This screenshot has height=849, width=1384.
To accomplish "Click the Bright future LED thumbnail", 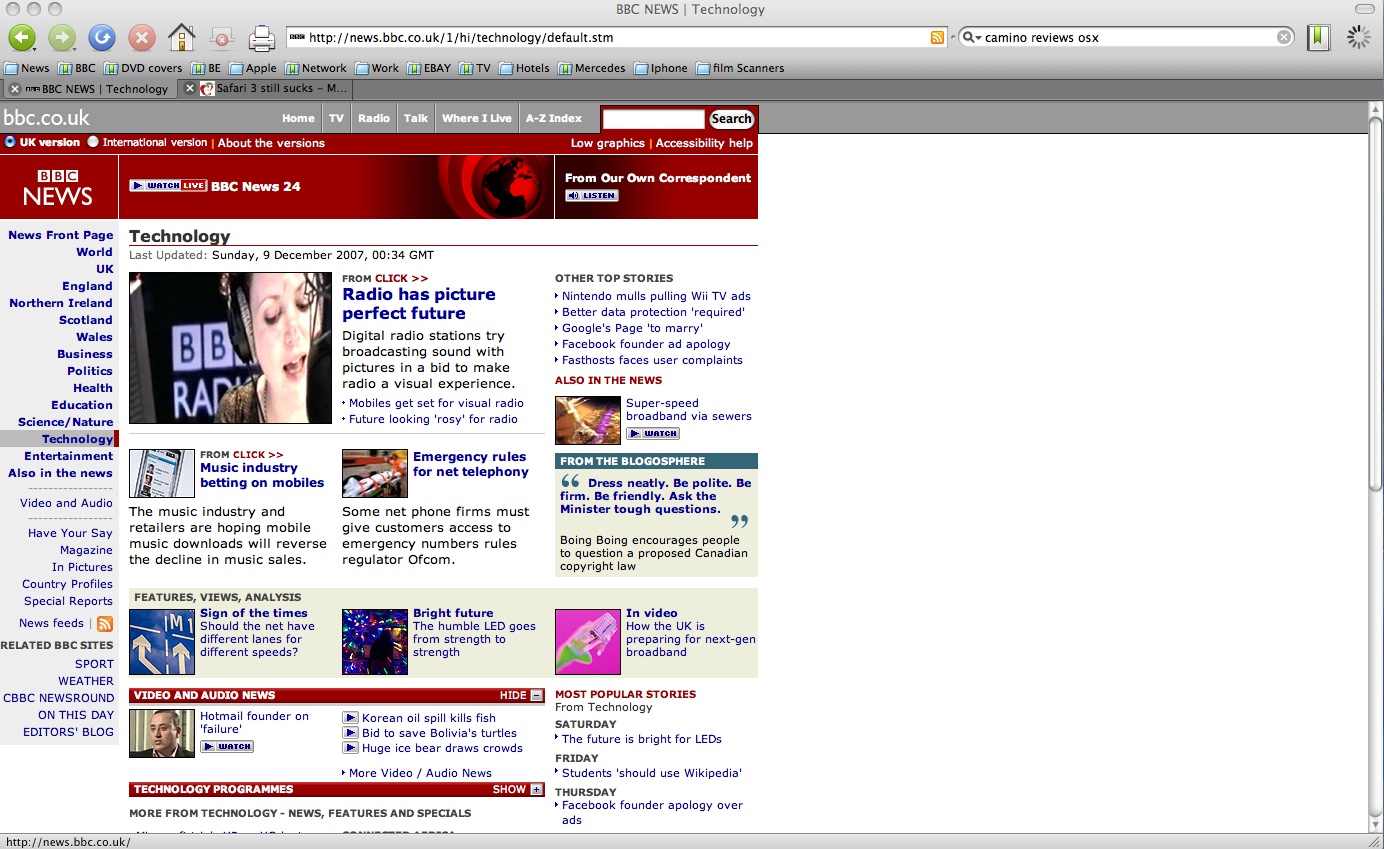I will [x=375, y=641].
